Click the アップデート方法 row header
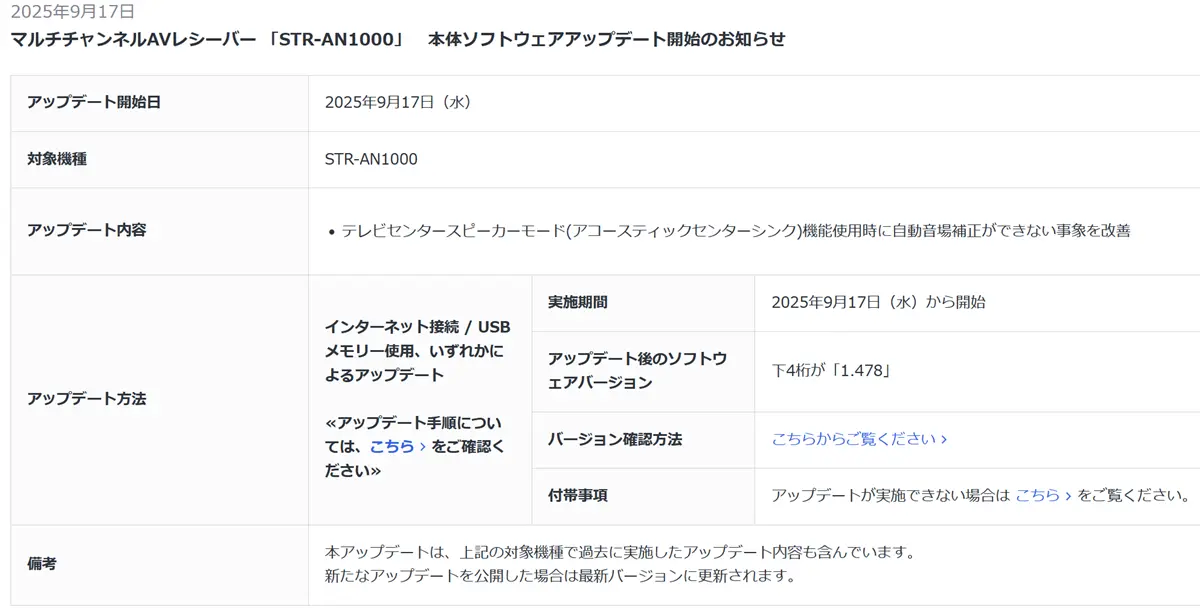The image size is (1200, 614). (x=159, y=399)
